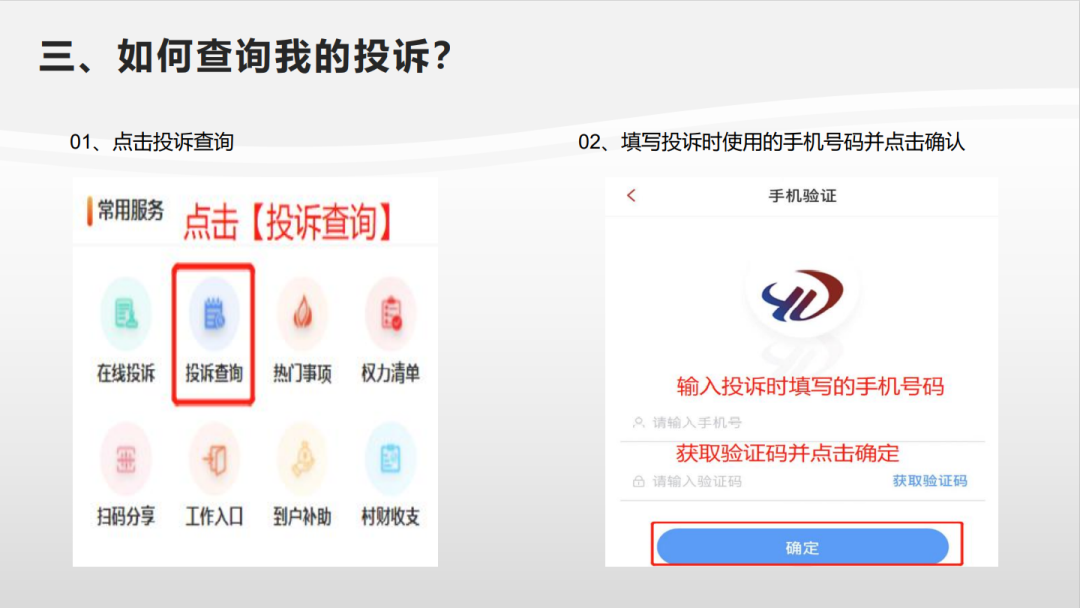This screenshot has height=608, width=1080.
Task: Click the 获取验证码 link
Action: 930,481
